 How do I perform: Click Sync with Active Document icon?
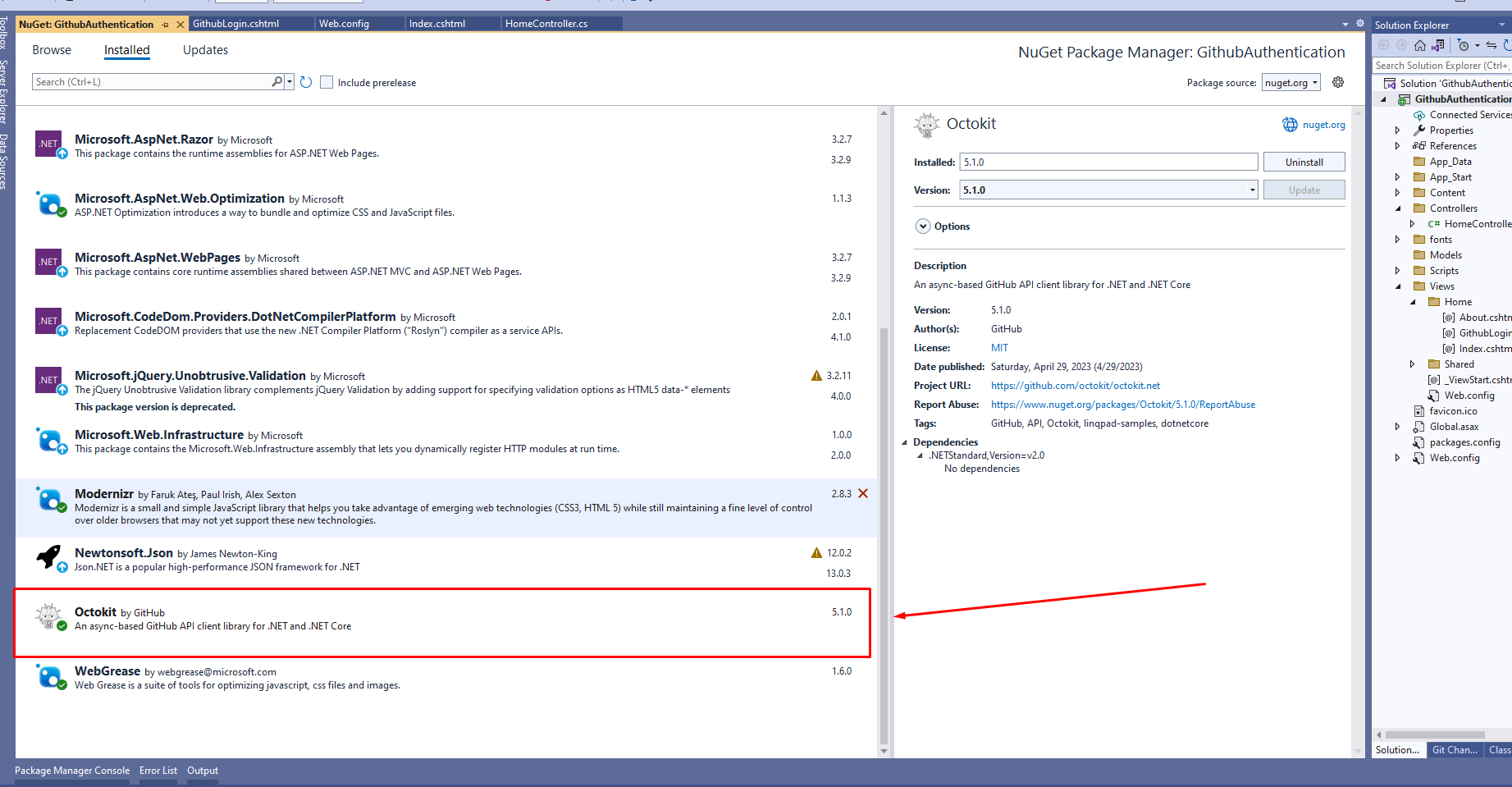pyautogui.click(x=1491, y=45)
